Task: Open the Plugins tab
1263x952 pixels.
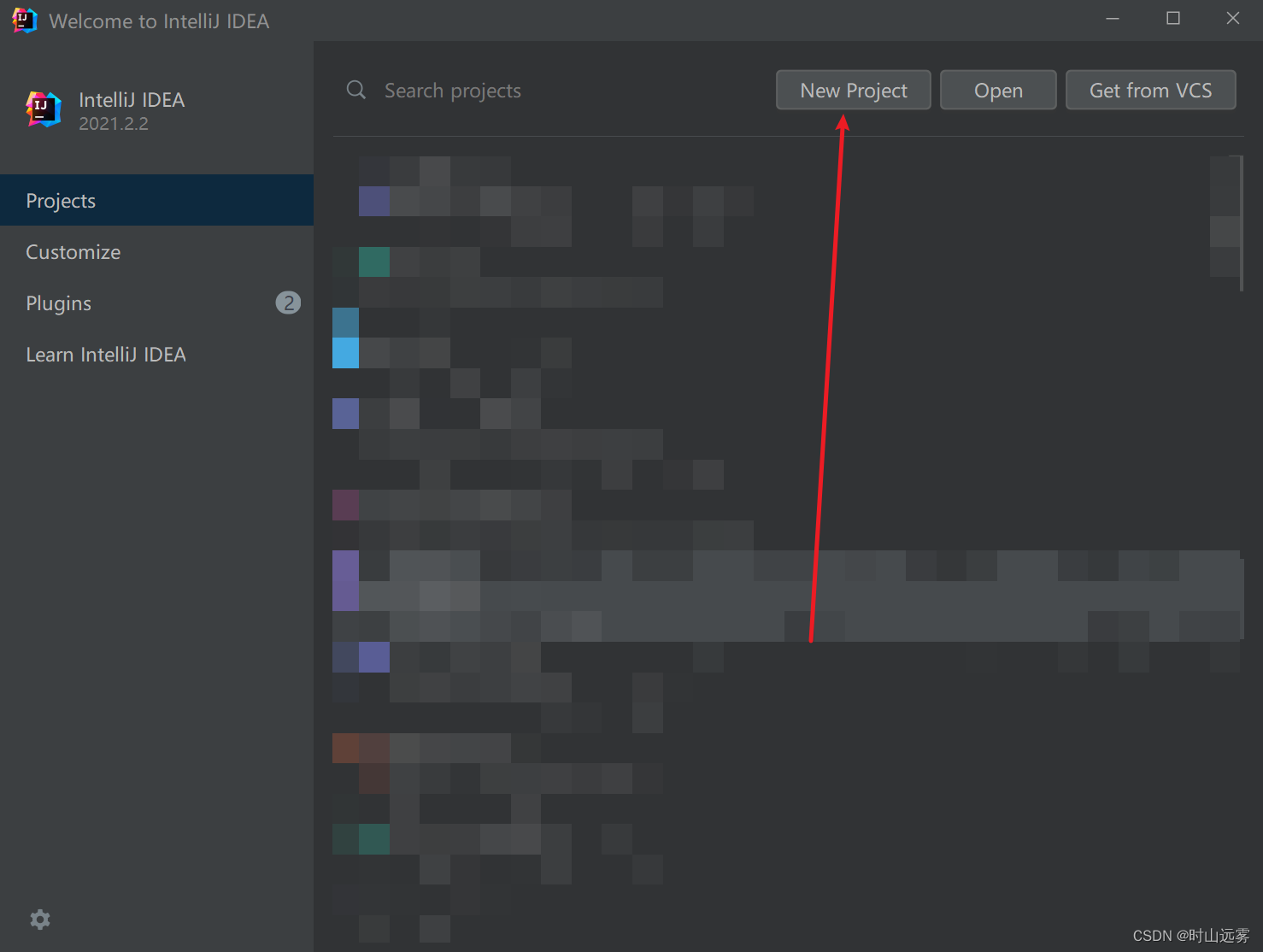Action: click(x=156, y=303)
